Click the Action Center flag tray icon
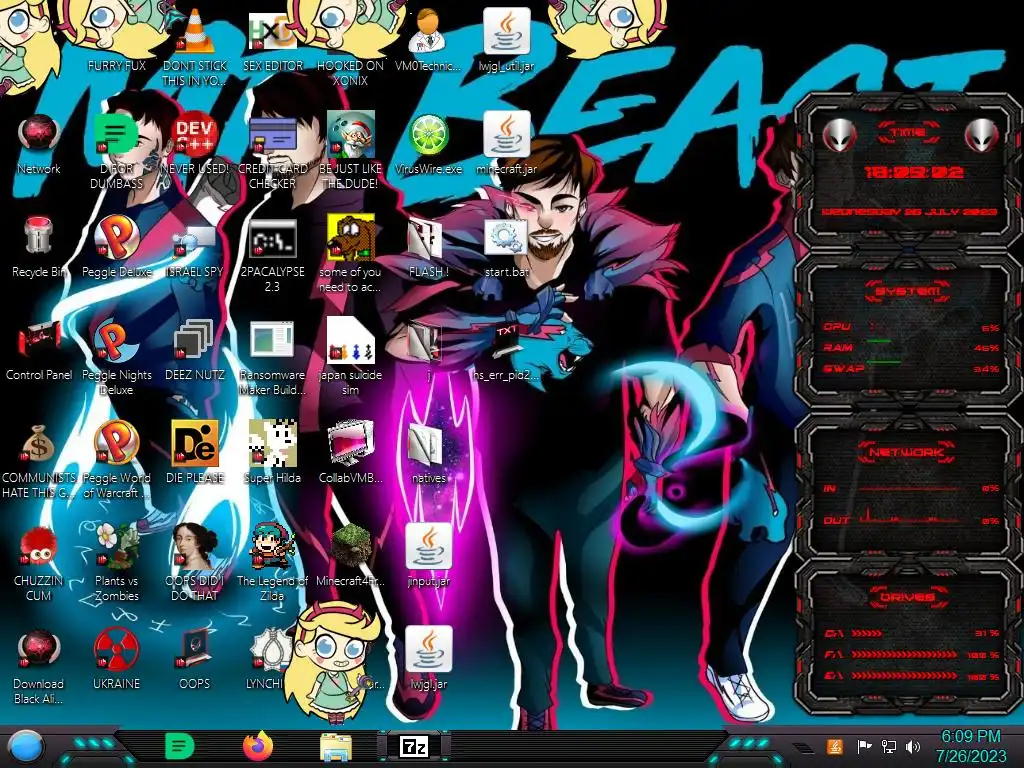 click(x=863, y=746)
